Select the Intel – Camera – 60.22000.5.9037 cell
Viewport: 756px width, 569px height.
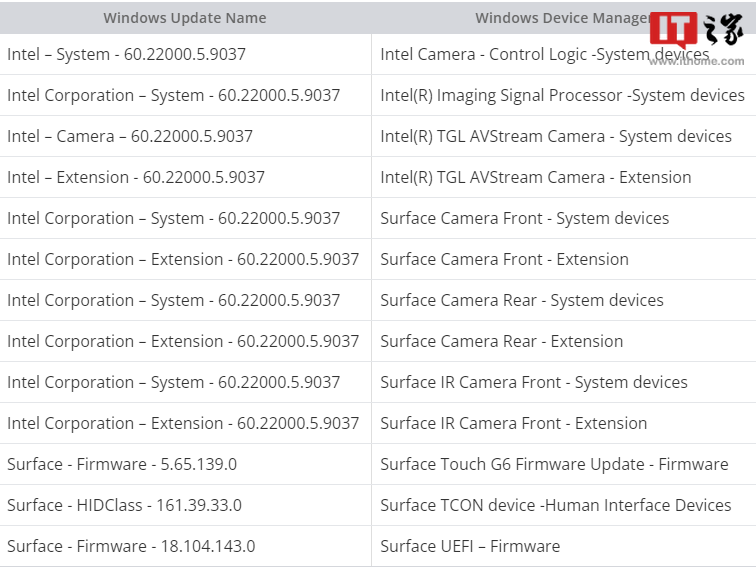point(130,136)
